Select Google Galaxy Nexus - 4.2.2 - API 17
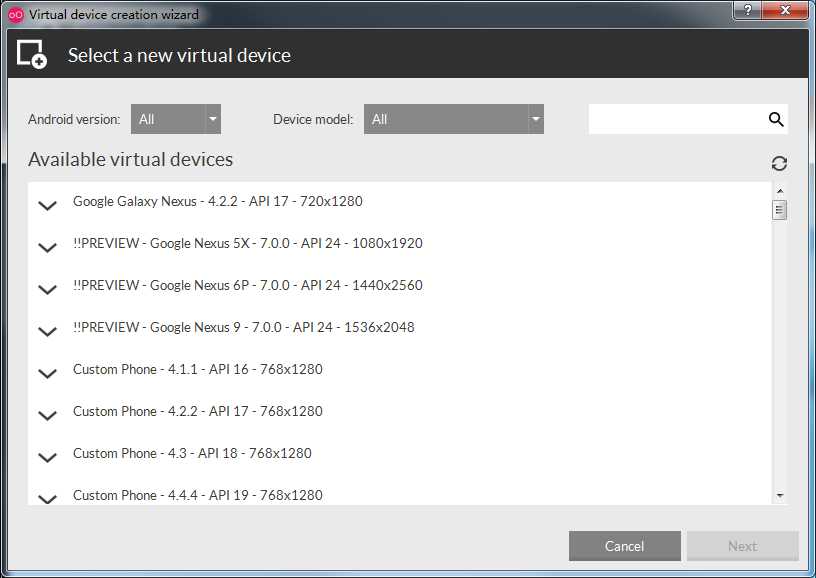Image resolution: width=816 pixels, height=578 pixels. tap(218, 201)
